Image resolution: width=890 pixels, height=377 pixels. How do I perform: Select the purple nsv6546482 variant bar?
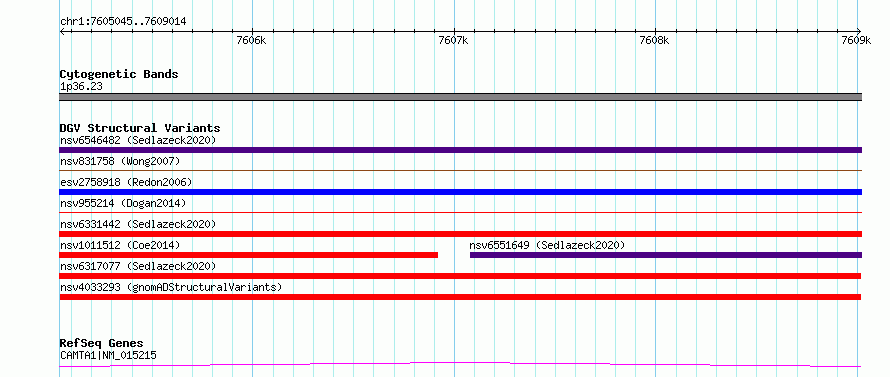[x=460, y=150]
